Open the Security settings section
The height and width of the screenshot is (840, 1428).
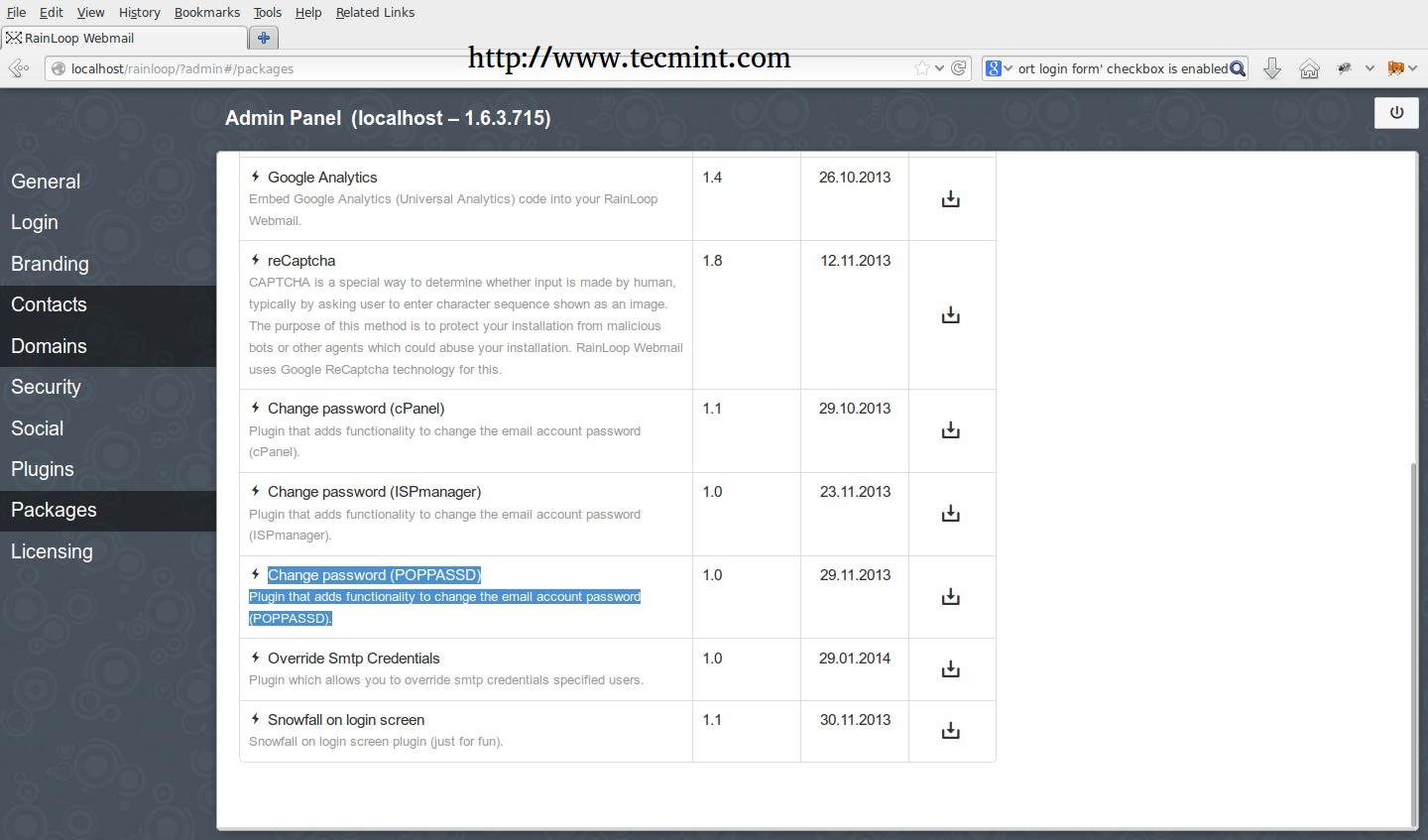click(46, 387)
